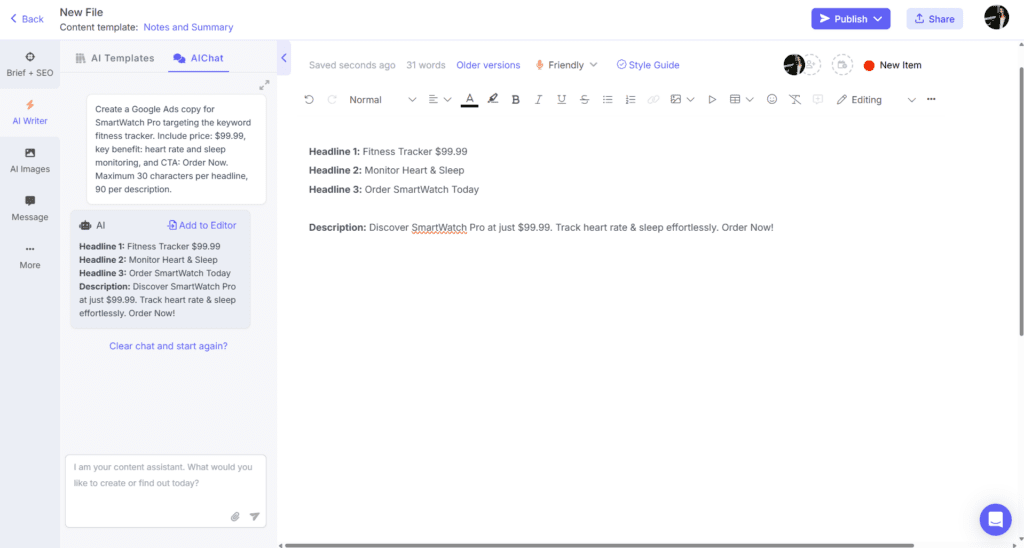Open the Style Guide
Screen dimensions: 1024x548
648,65
